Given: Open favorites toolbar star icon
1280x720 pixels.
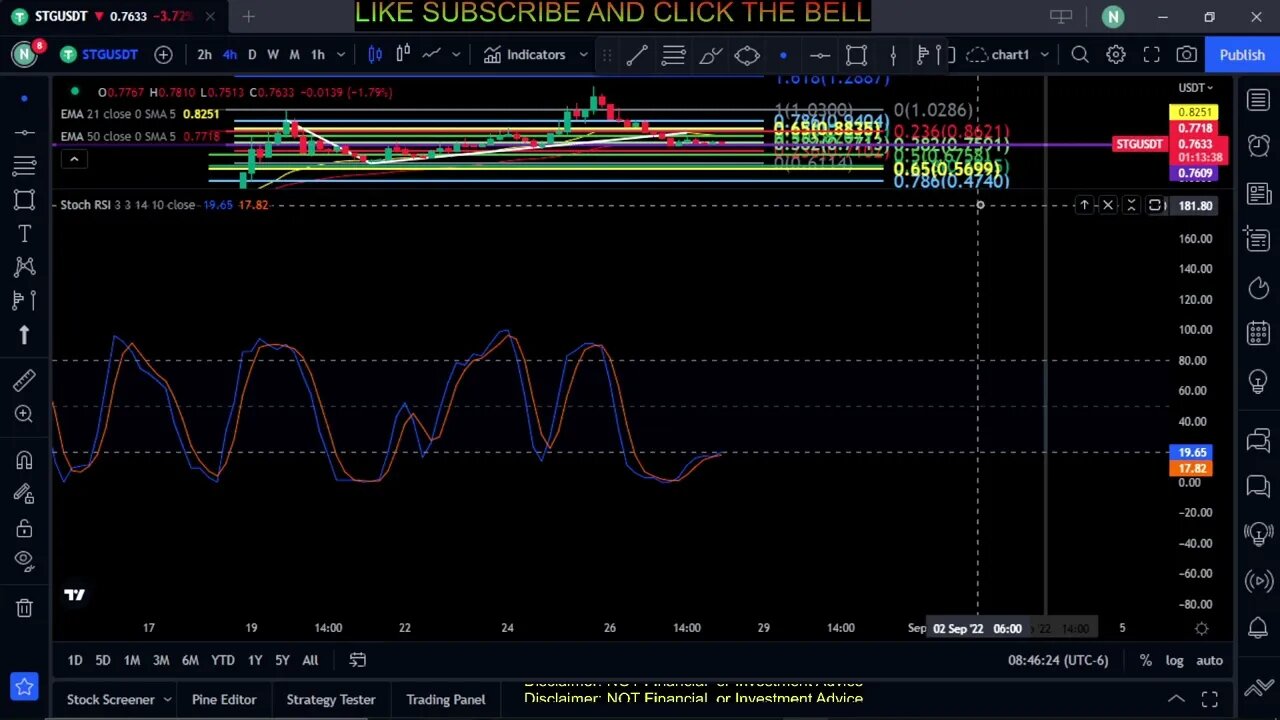Looking at the screenshot, I should pyautogui.click(x=24, y=687).
